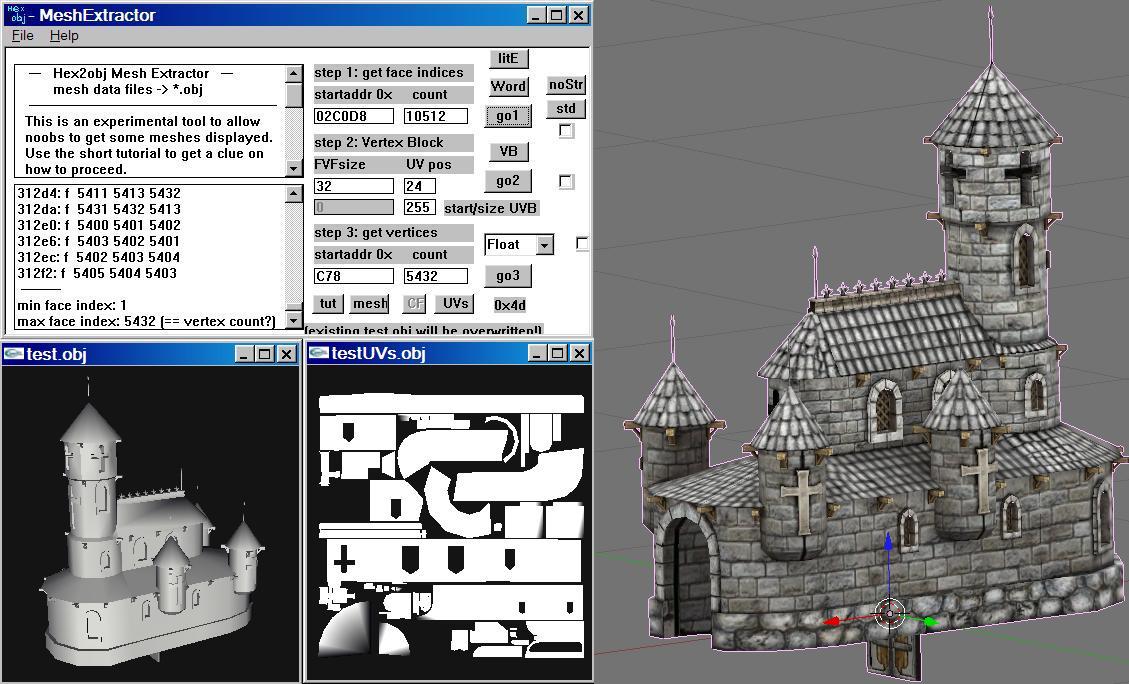Open the File menu
1129x684 pixels.
(22, 35)
